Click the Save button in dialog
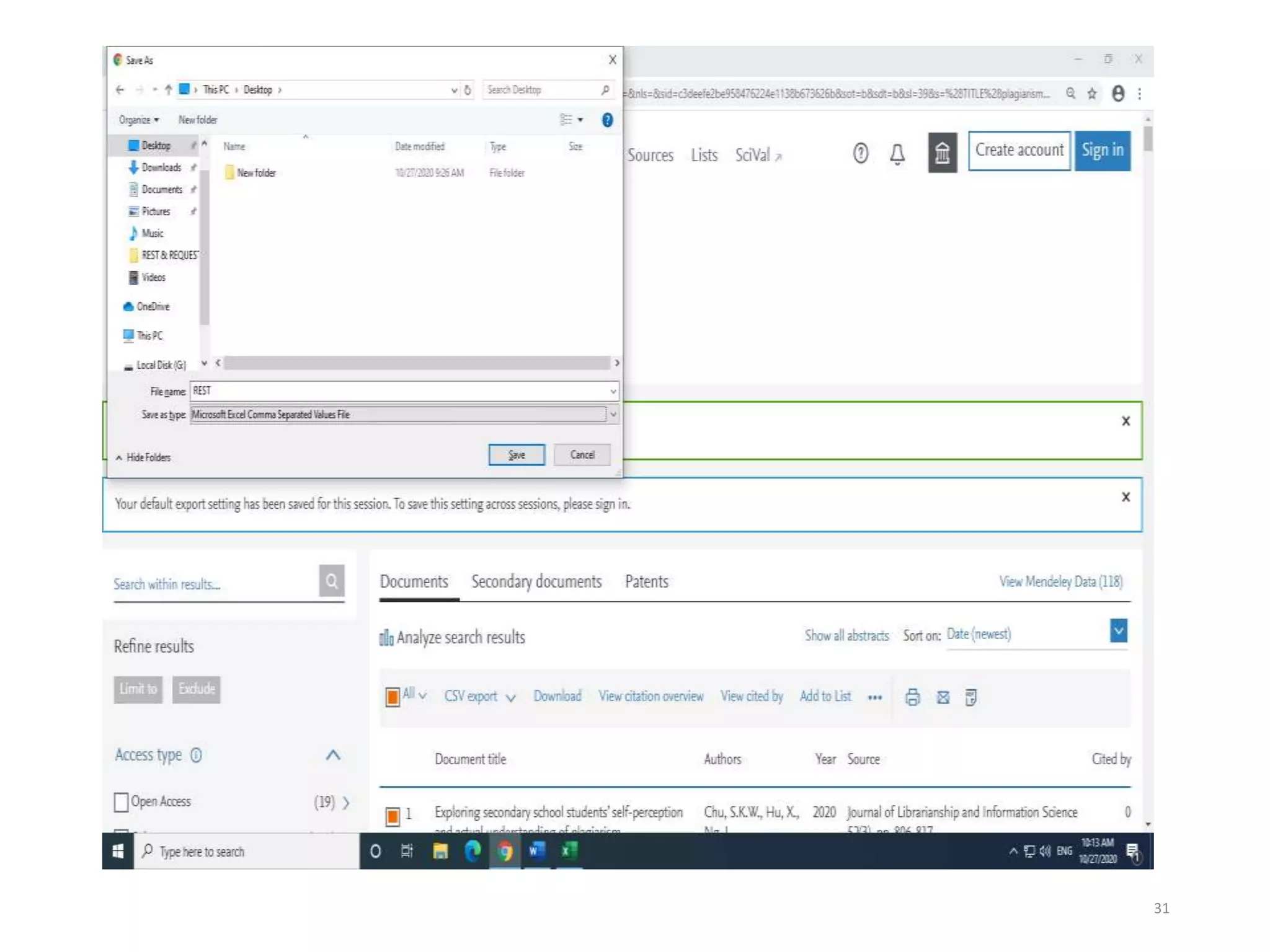The width and height of the screenshot is (1270, 952). (516, 454)
